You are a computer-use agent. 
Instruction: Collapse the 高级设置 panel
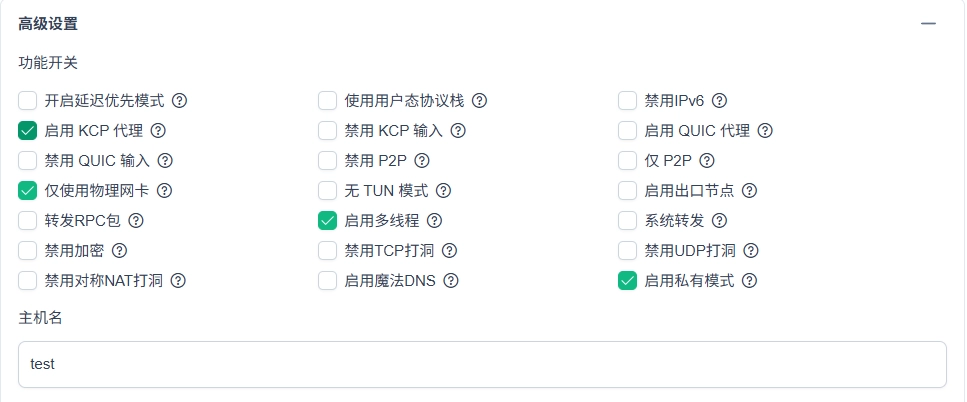click(x=928, y=23)
